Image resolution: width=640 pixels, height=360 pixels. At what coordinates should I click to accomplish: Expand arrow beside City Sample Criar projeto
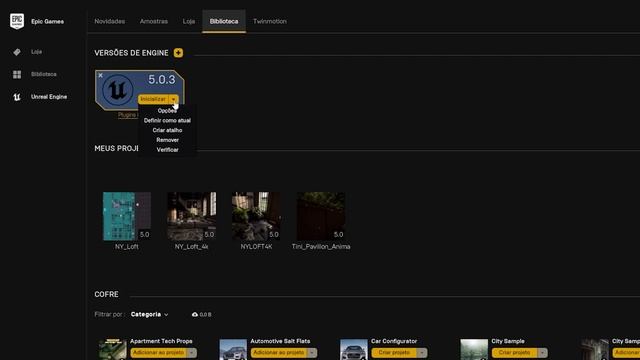[542, 353]
